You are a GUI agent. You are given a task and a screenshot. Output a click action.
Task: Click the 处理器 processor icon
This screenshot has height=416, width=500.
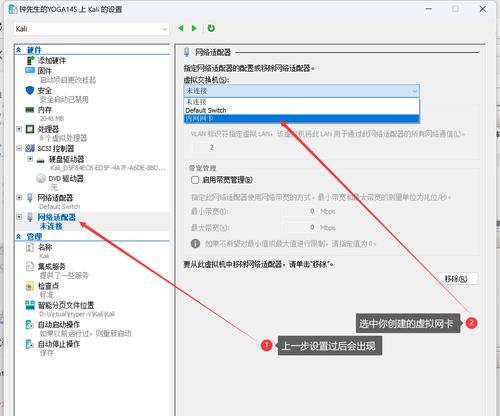point(30,129)
